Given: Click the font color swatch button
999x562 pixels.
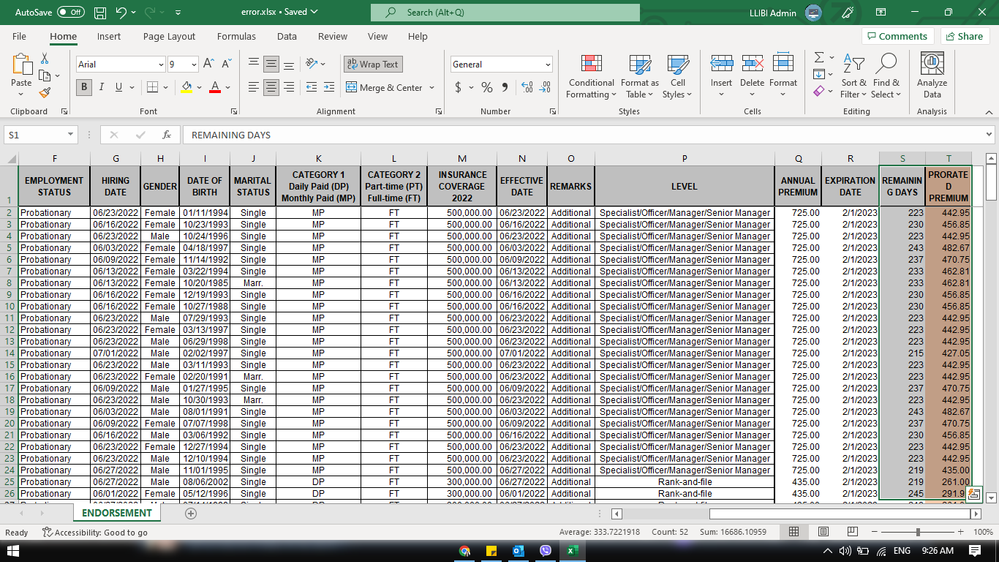Looking at the screenshot, I should [x=215, y=88].
